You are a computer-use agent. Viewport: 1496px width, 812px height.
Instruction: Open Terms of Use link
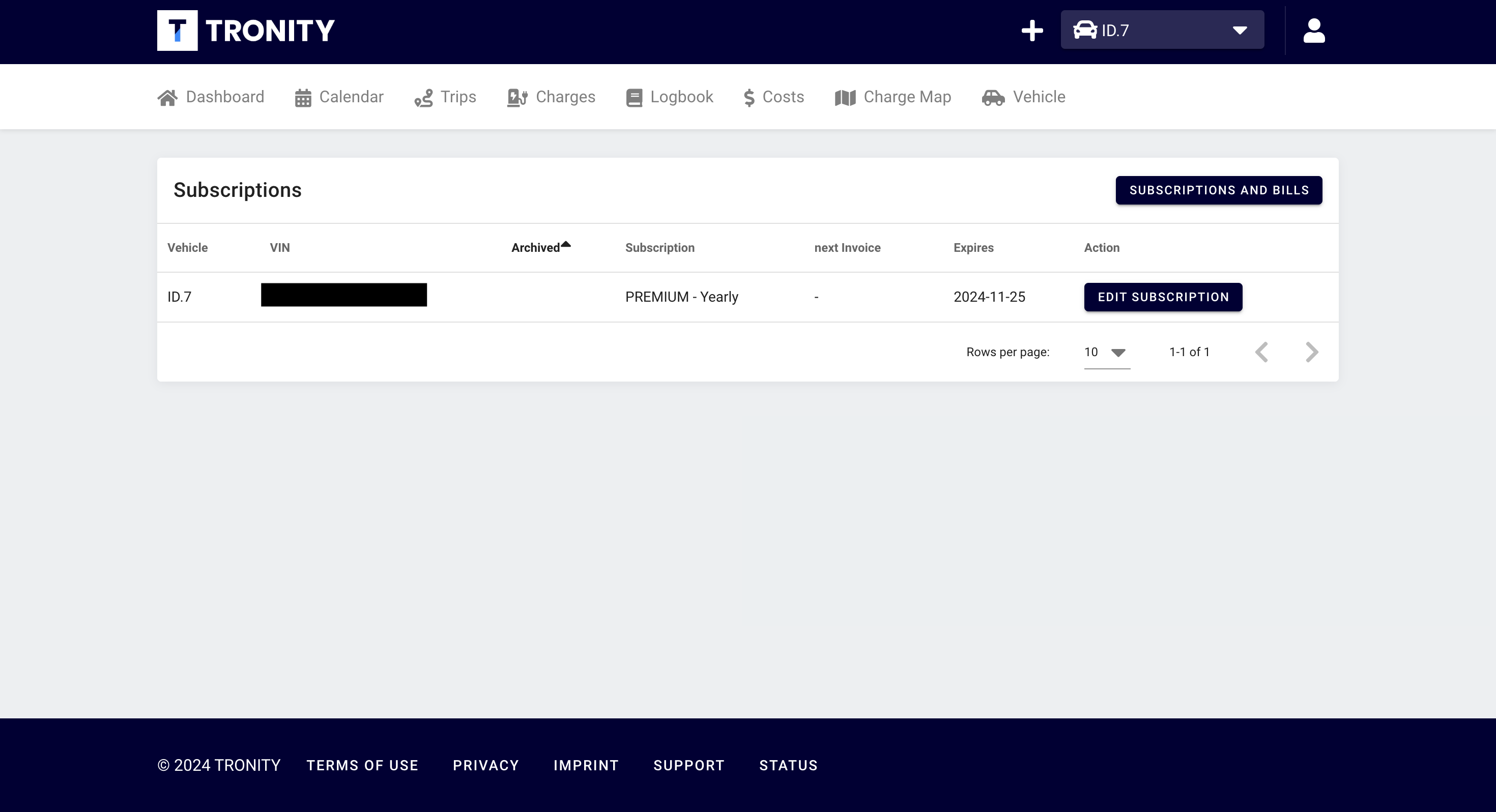coord(362,765)
